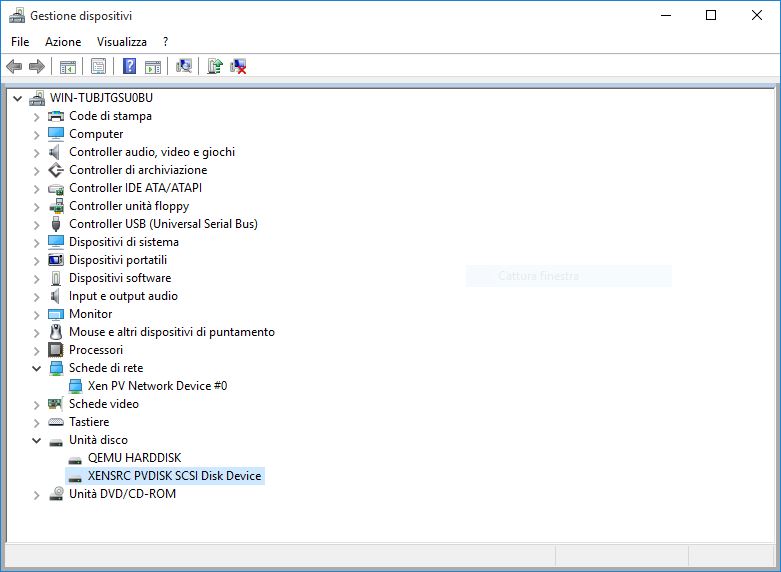Click the back arrow in toolbar
The image size is (781, 572).
point(14,67)
